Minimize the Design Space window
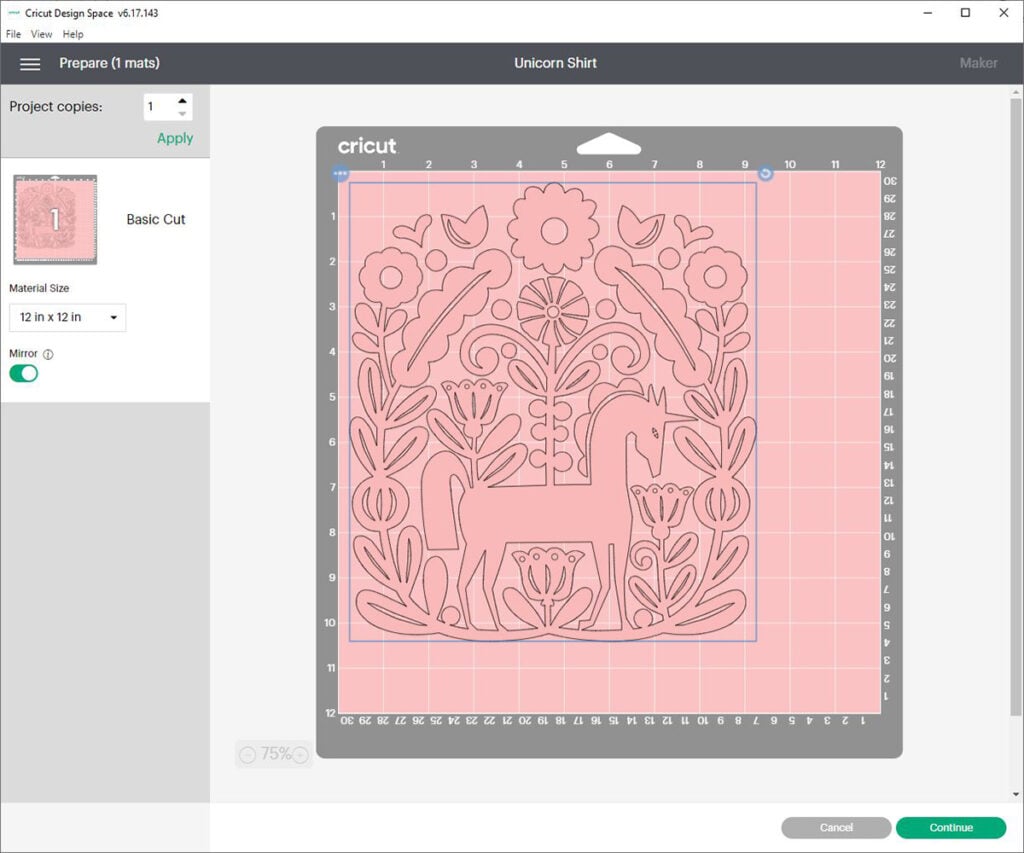Image resolution: width=1024 pixels, height=853 pixels. [927, 13]
